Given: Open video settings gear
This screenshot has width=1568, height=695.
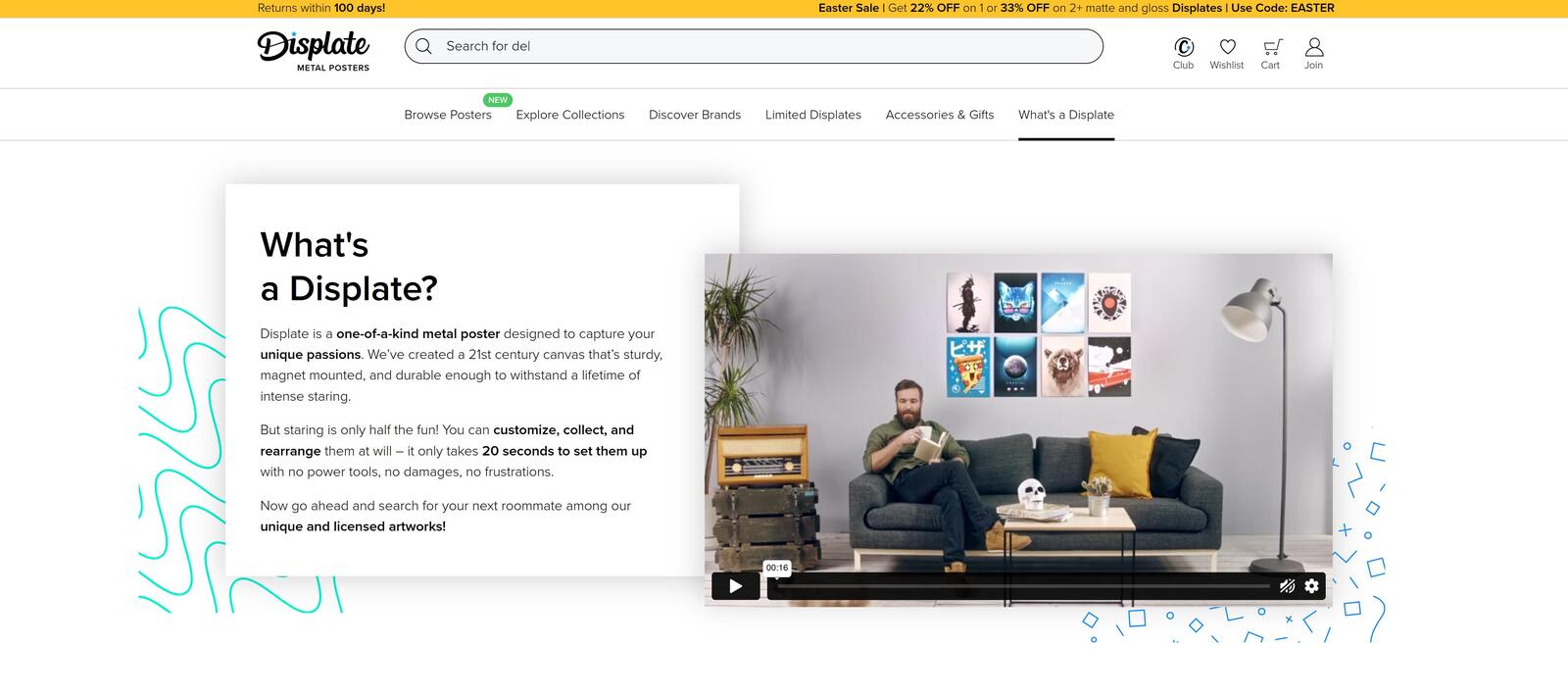Looking at the screenshot, I should tap(1311, 586).
